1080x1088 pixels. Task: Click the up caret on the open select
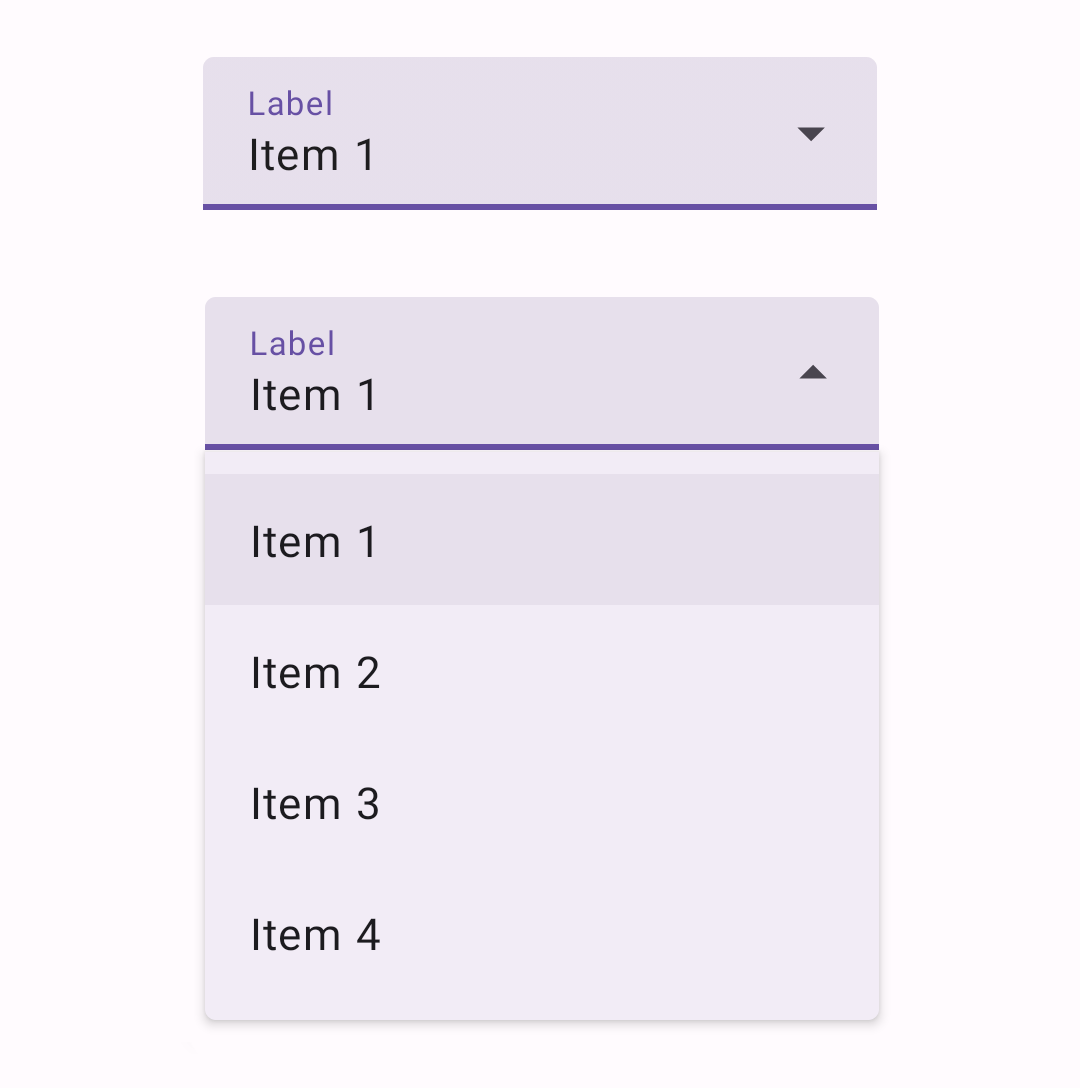[x=815, y=372]
